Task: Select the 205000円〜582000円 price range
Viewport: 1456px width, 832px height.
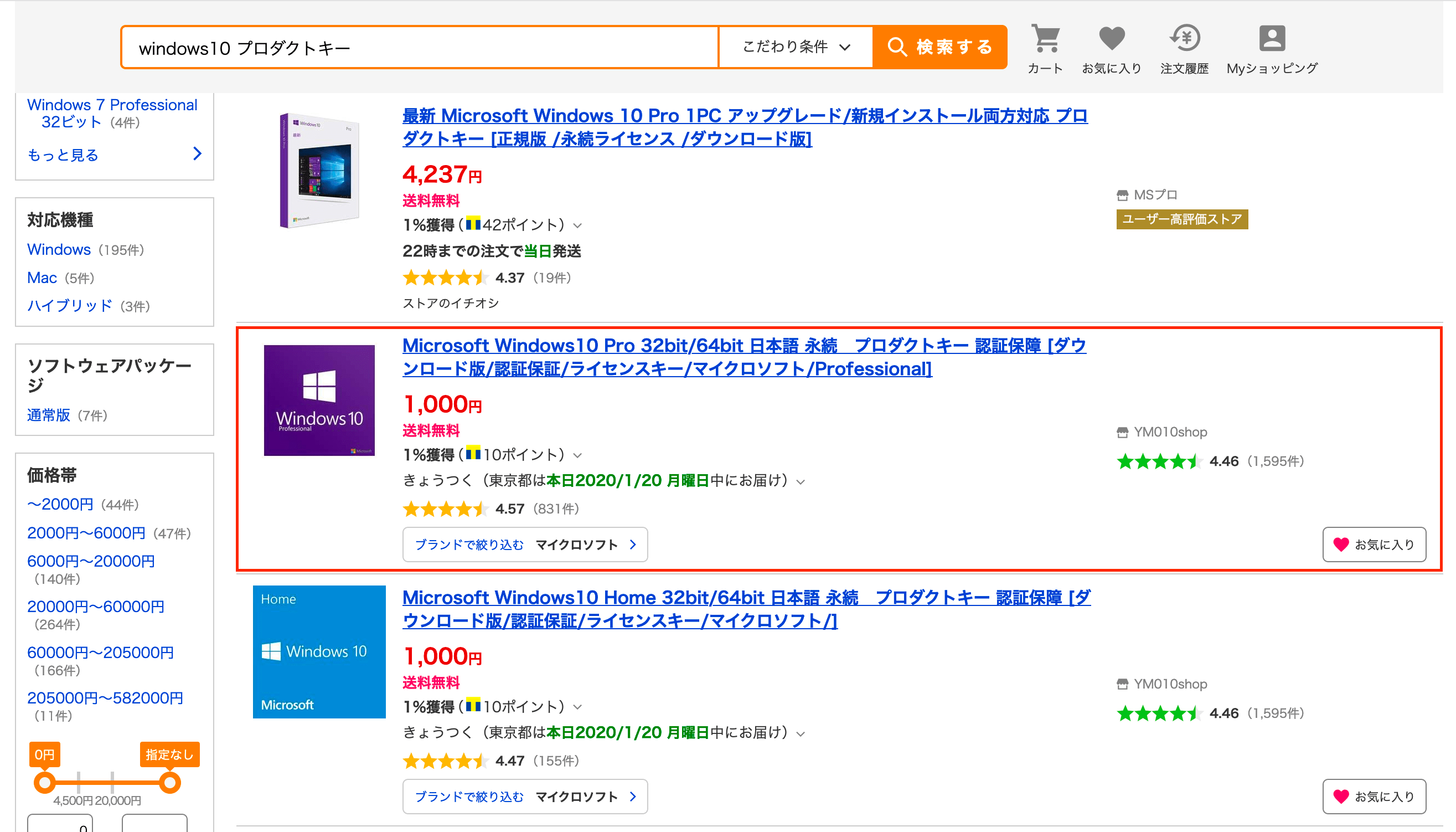Action: 105,698
